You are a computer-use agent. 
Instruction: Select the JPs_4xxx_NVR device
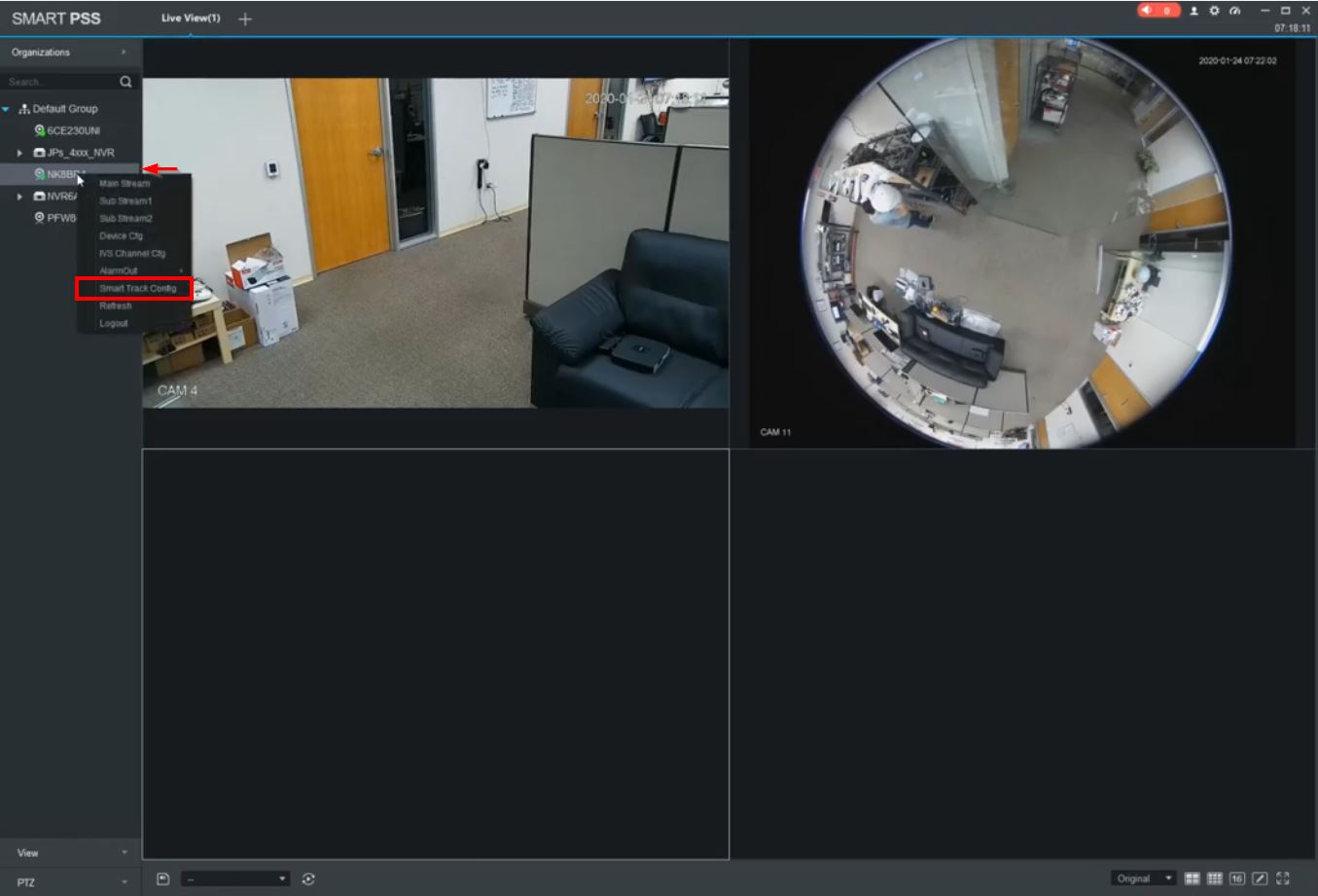pos(74,153)
